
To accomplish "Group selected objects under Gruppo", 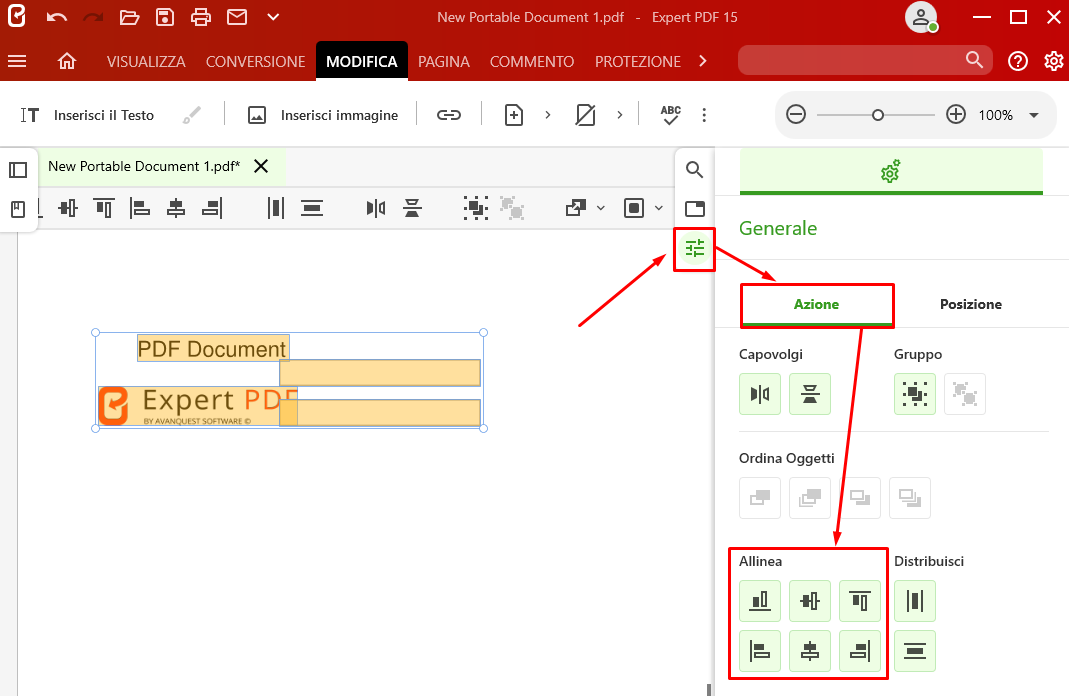I will pos(915,394).
